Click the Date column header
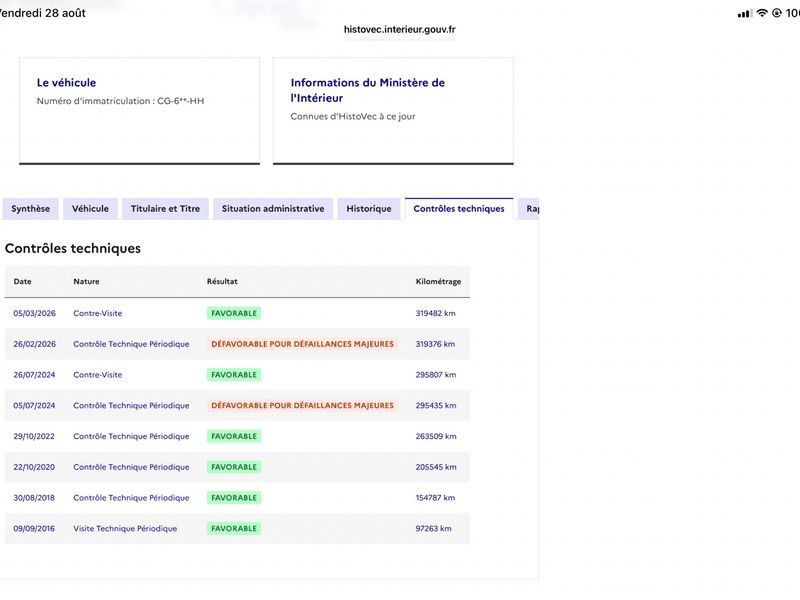Viewport: 800px width, 600px height. [22, 282]
